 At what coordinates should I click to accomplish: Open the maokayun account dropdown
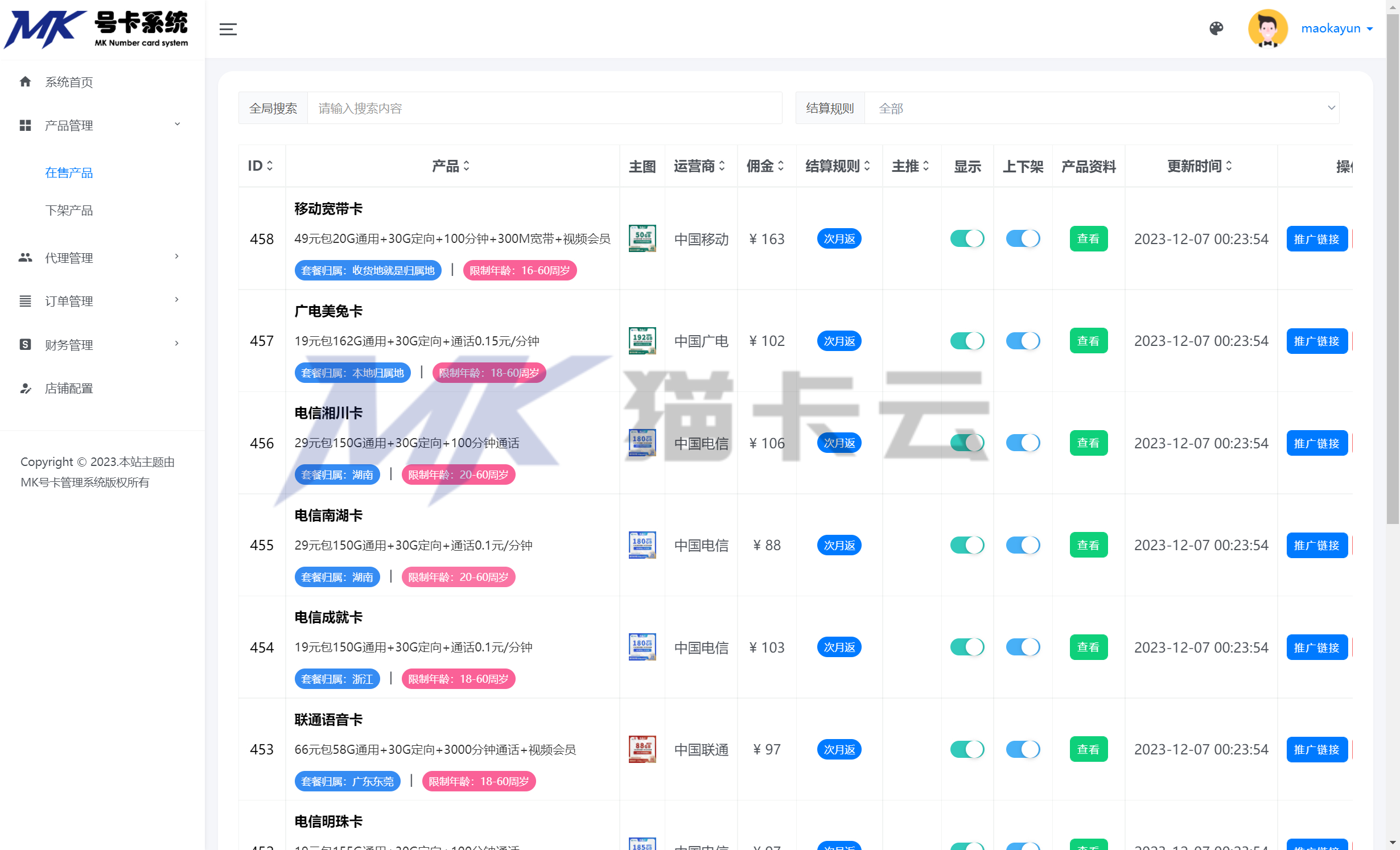click(1337, 28)
